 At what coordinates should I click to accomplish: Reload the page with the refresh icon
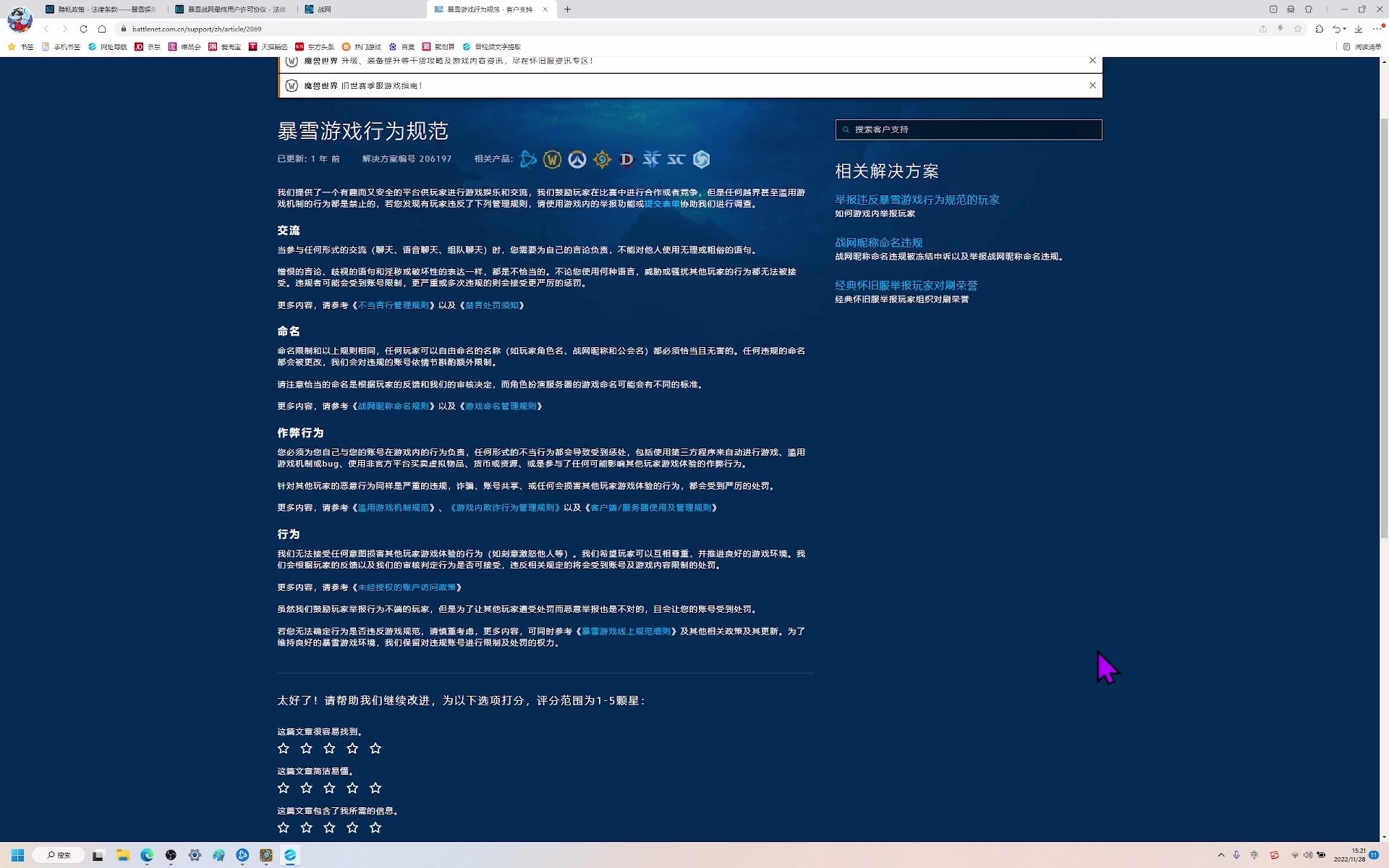pyautogui.click(x=83, y=29)
